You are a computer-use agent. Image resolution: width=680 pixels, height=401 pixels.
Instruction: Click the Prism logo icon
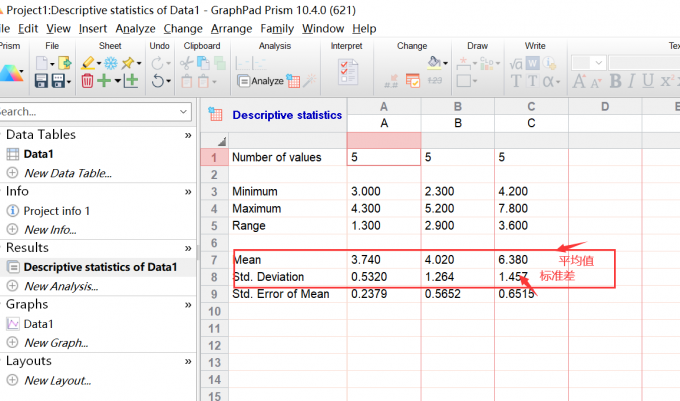coord(12,73)
